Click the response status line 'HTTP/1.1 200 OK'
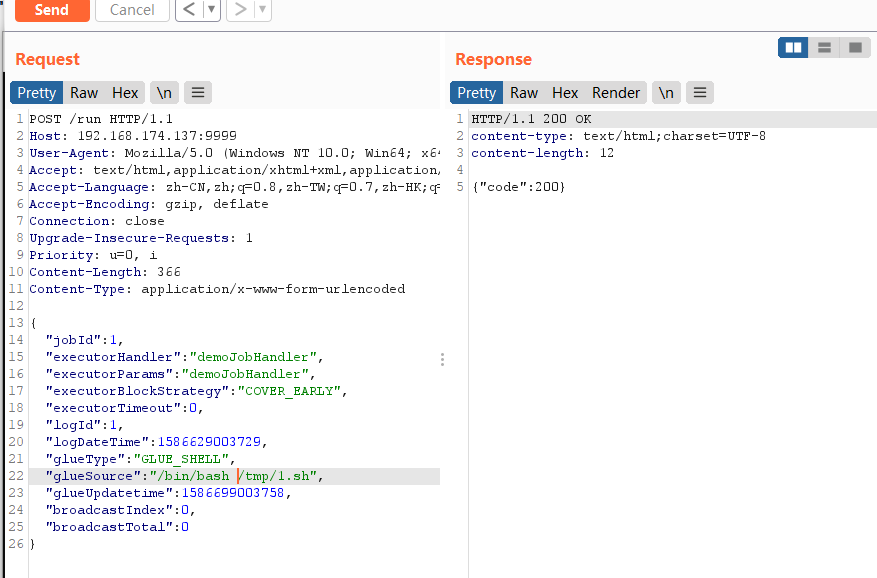The width and height of the screenshot is (877, 578). coord(531,119)
